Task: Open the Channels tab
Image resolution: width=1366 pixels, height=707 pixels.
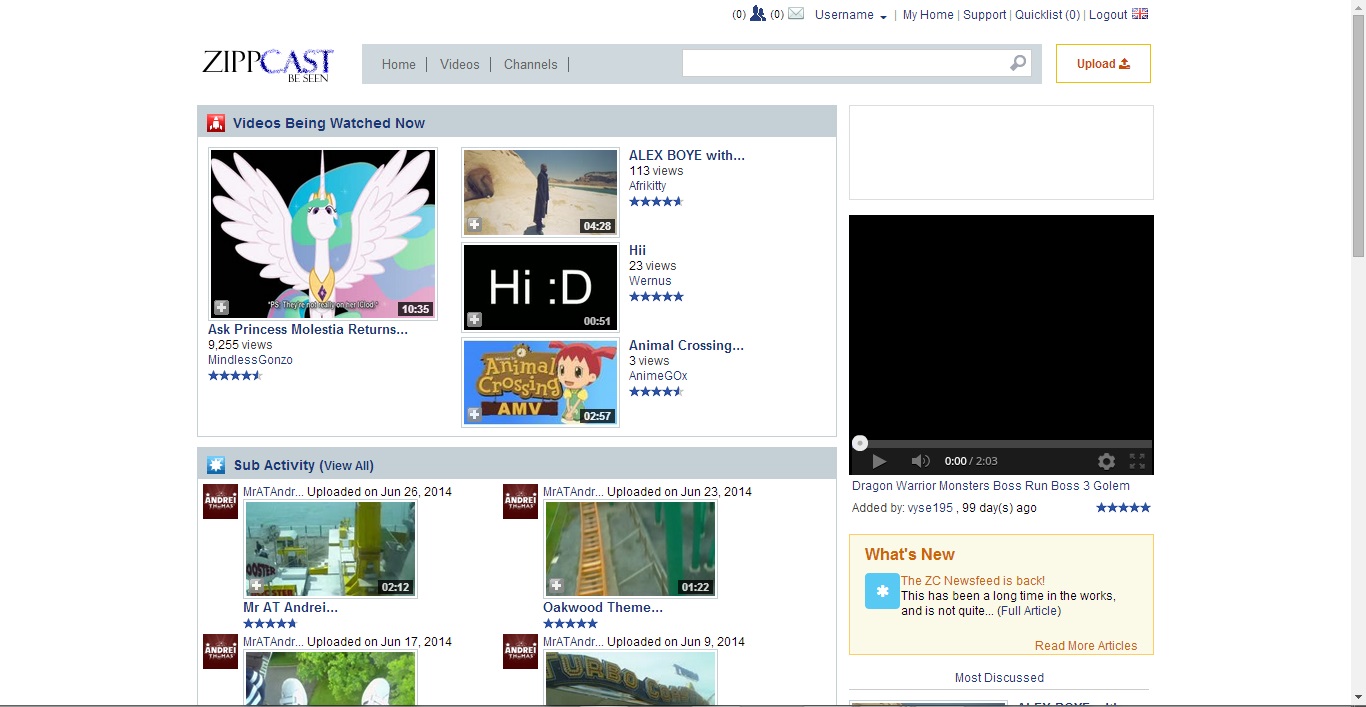Action: pos(531,64)
